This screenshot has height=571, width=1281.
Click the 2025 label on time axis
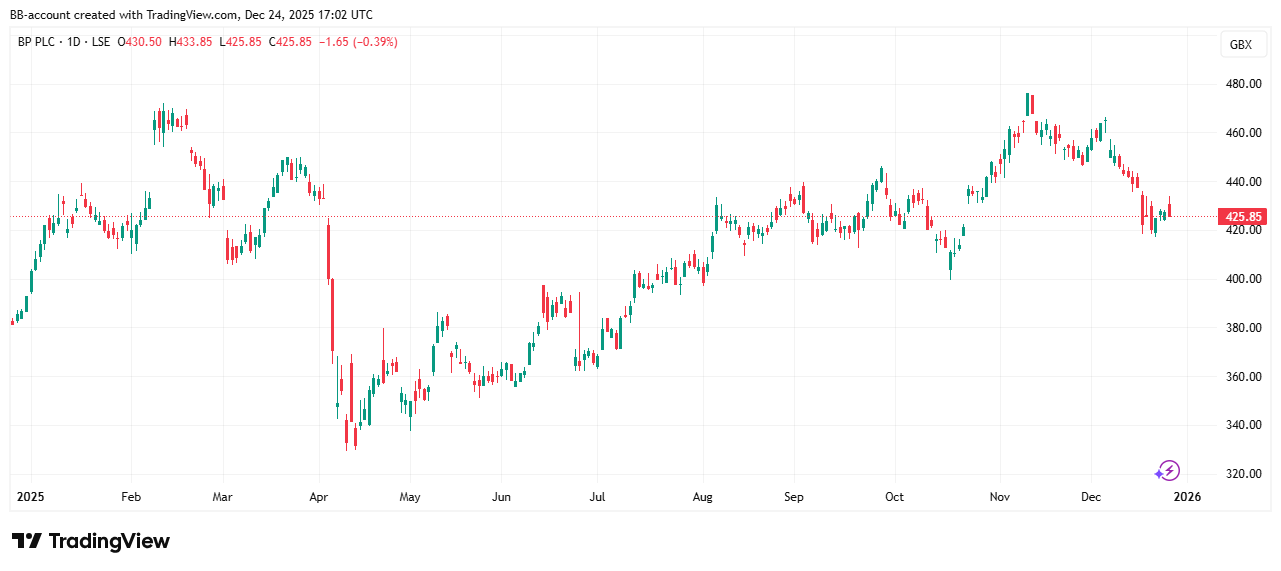31,496
